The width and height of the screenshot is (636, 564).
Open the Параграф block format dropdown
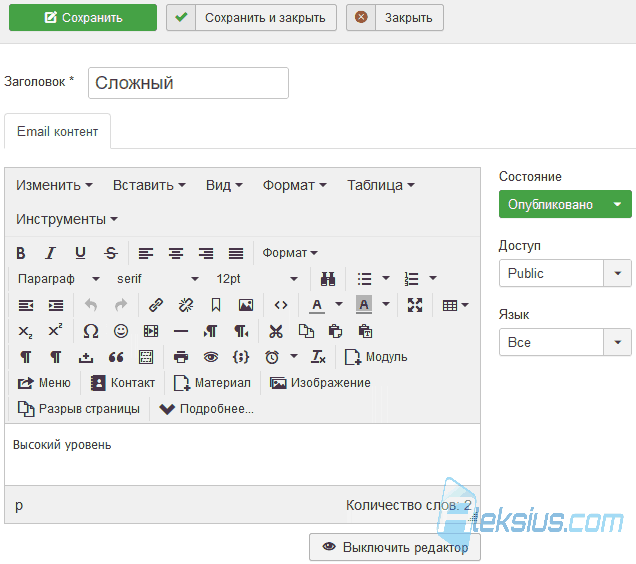point(58,279)
